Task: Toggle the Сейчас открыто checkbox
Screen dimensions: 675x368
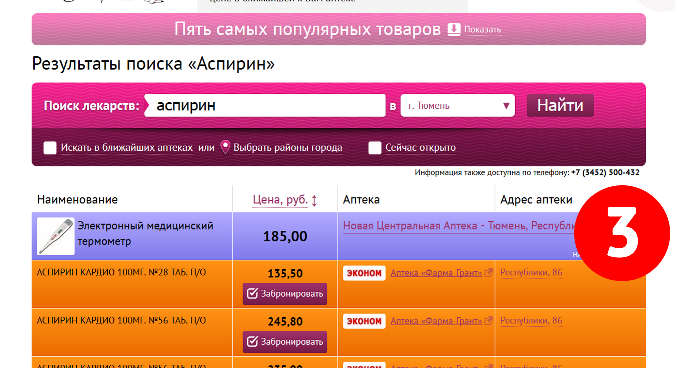Action: point(375,148)
